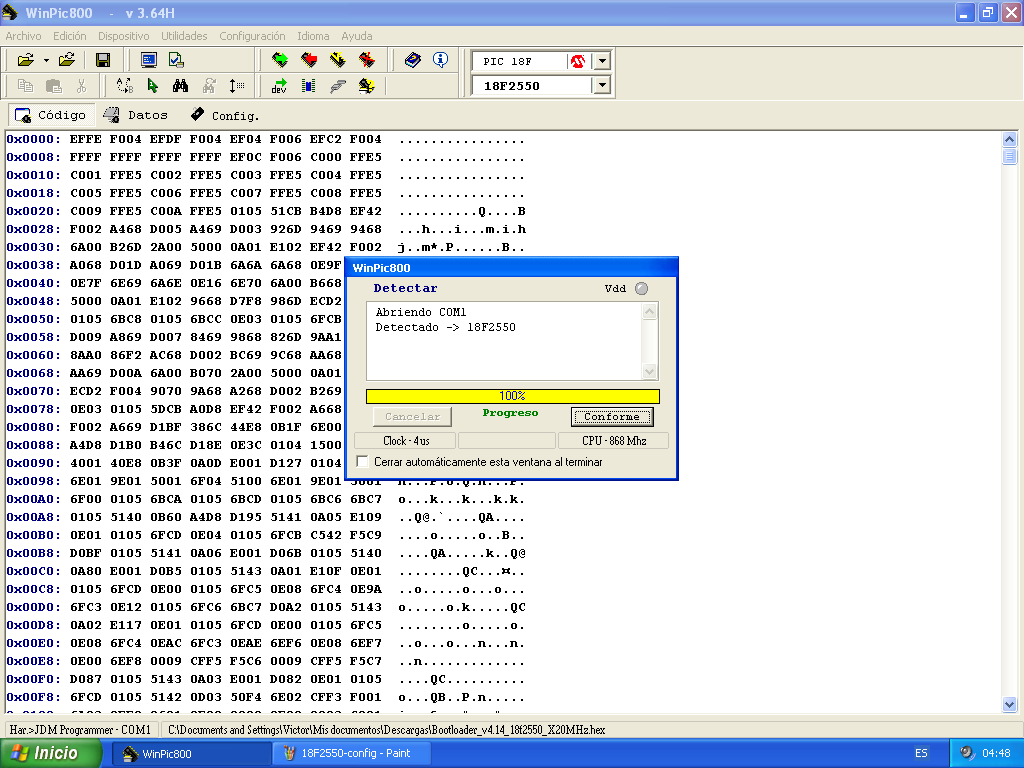Viewport: 1024px width, 768px height.
Task: Switch to the Datos tab
Action: 136,115
